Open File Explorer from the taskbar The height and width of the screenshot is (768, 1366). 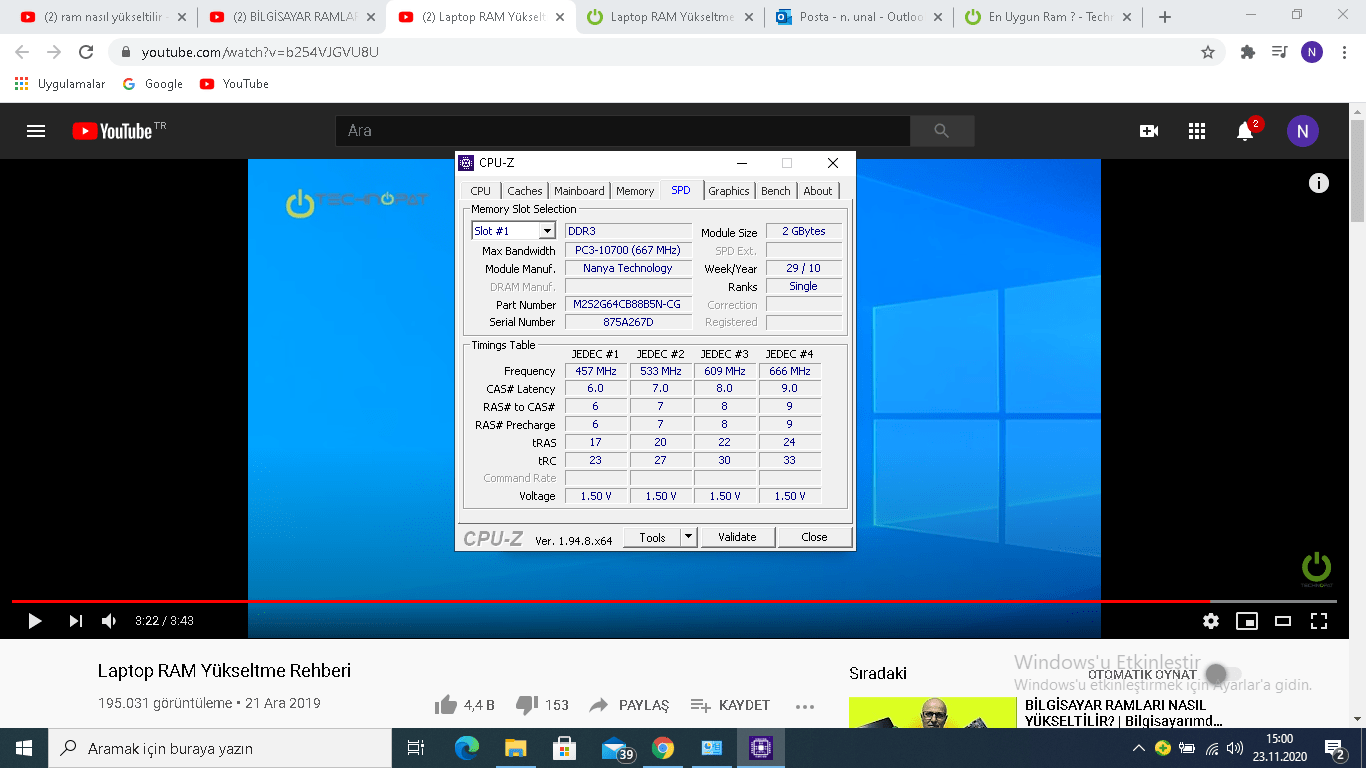[x=516, y=748]
